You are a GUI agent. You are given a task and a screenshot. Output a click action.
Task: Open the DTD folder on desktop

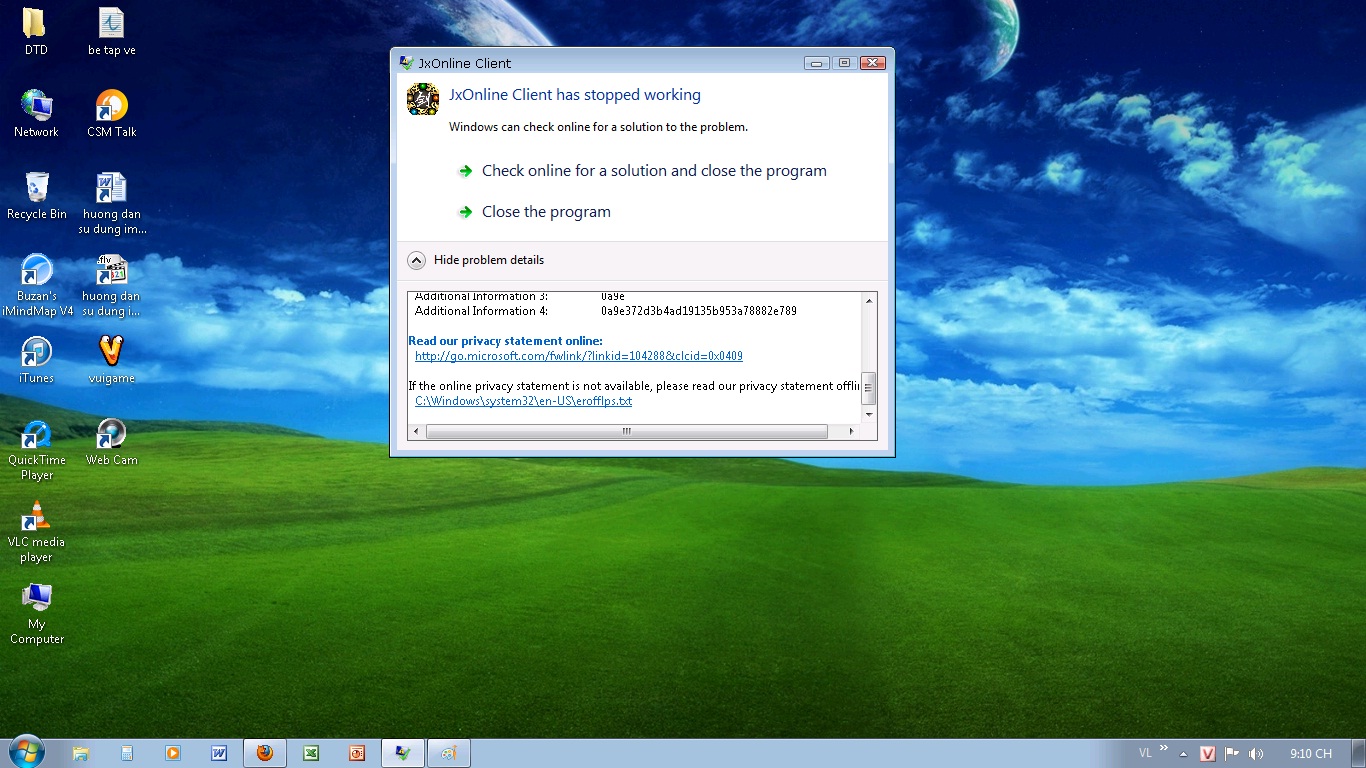36,30
